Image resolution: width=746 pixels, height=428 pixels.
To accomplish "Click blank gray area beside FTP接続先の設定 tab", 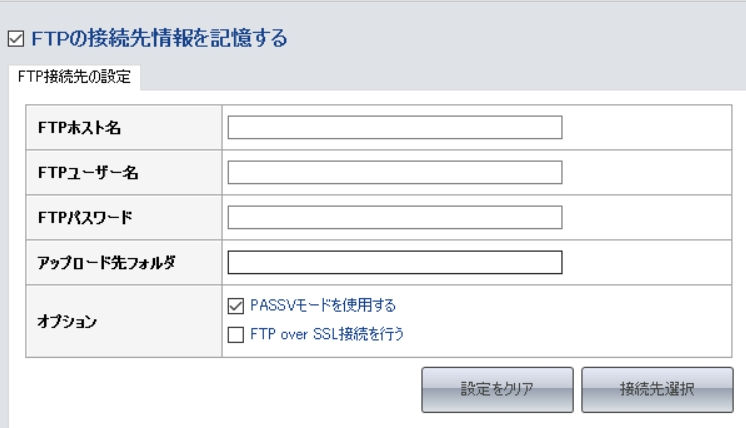I will point(442,77).
